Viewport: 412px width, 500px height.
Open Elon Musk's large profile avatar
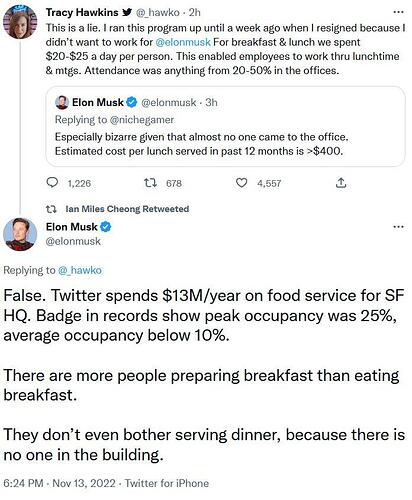pos(20,234)
